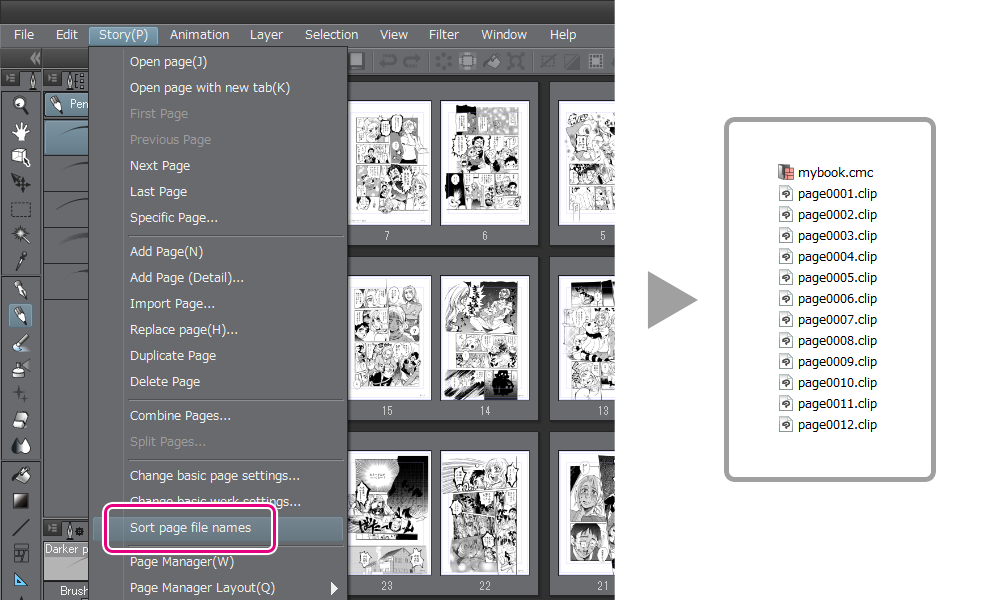Choose the Fill bucket tool

(20, 474)
